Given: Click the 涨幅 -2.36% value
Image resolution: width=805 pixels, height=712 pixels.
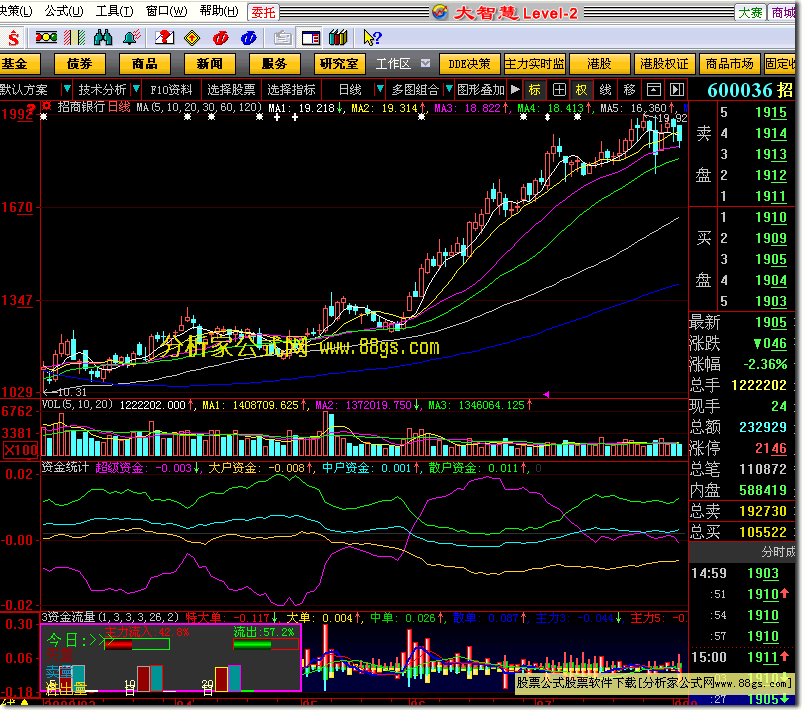Looking at the screenshot, I should 765,364.
